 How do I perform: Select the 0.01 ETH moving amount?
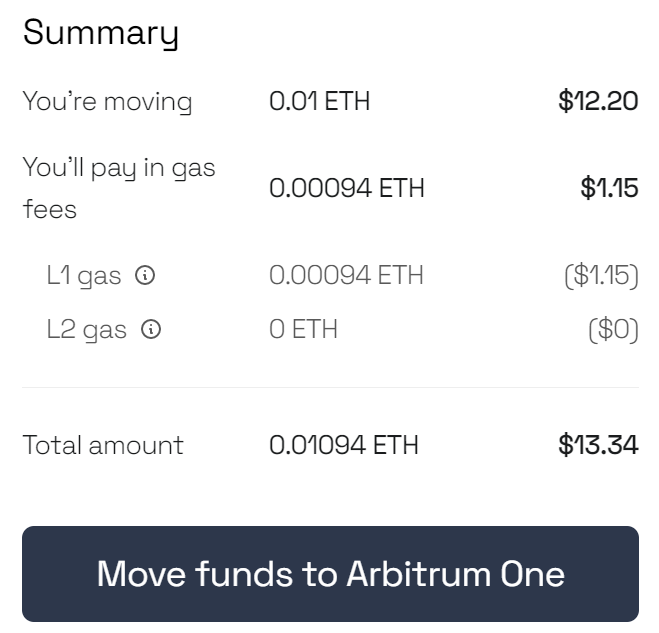[319, 101]
